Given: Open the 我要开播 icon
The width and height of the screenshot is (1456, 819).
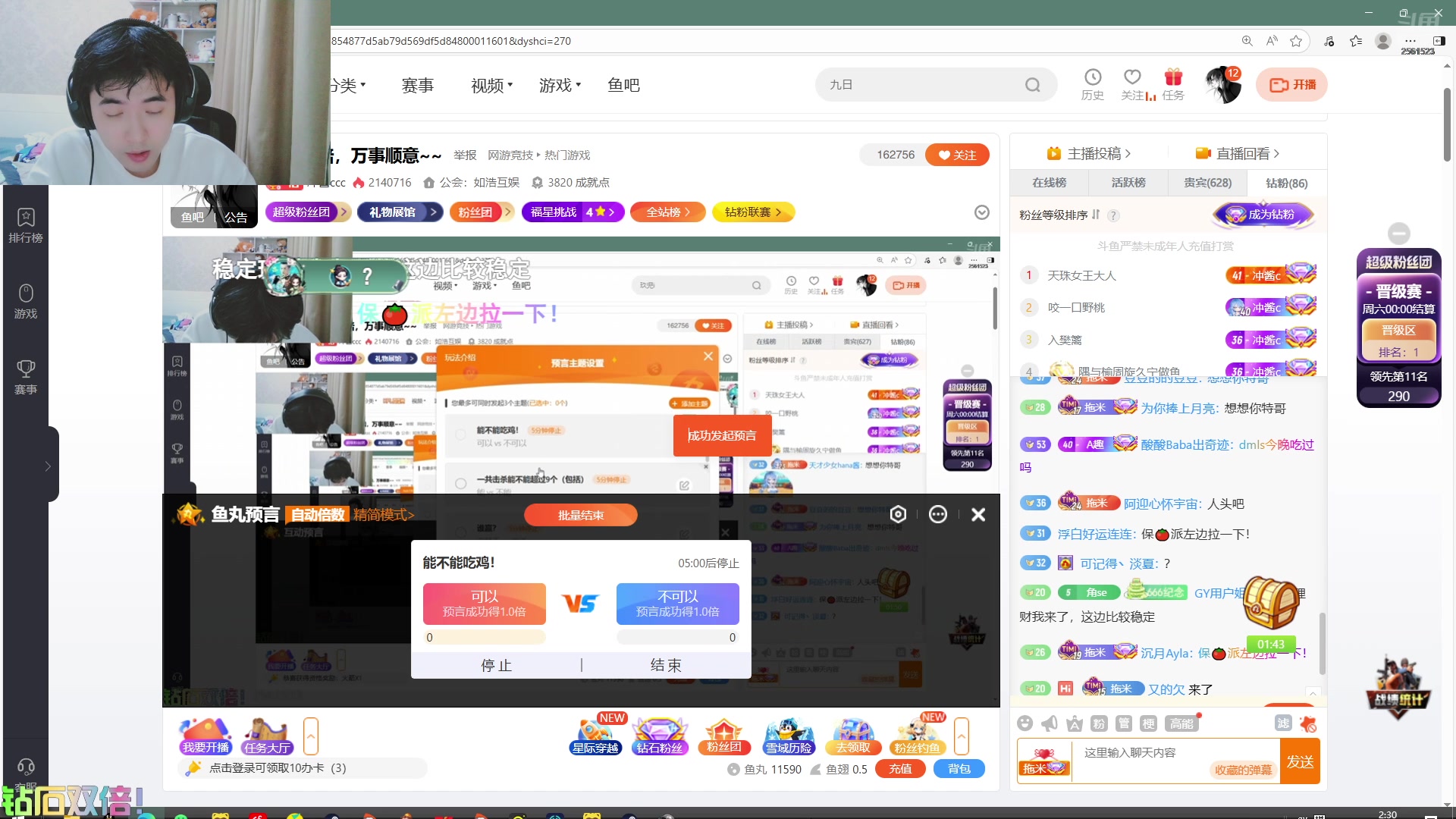Looking at the screenshot, I should (x=205, y=736).
